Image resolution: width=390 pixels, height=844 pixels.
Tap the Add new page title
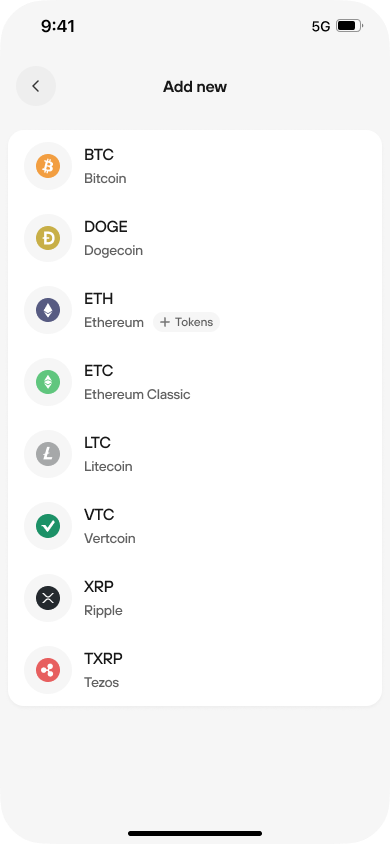195,87
